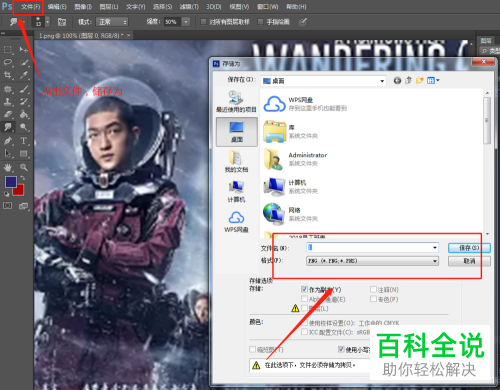Select the Brush tool
The height and width of the screenshot is (390, 500).
tap(24, 89)
